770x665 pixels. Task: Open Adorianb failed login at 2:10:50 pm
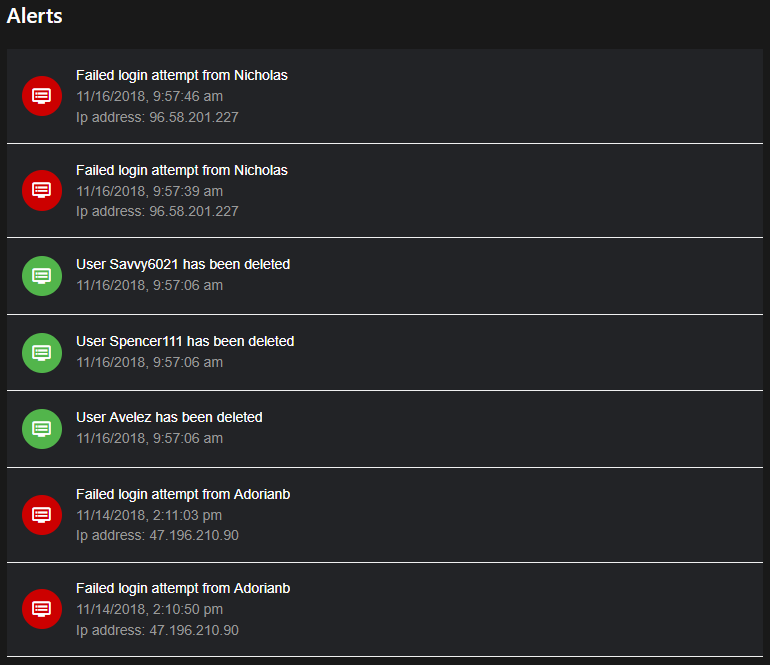tap(183, 588)
